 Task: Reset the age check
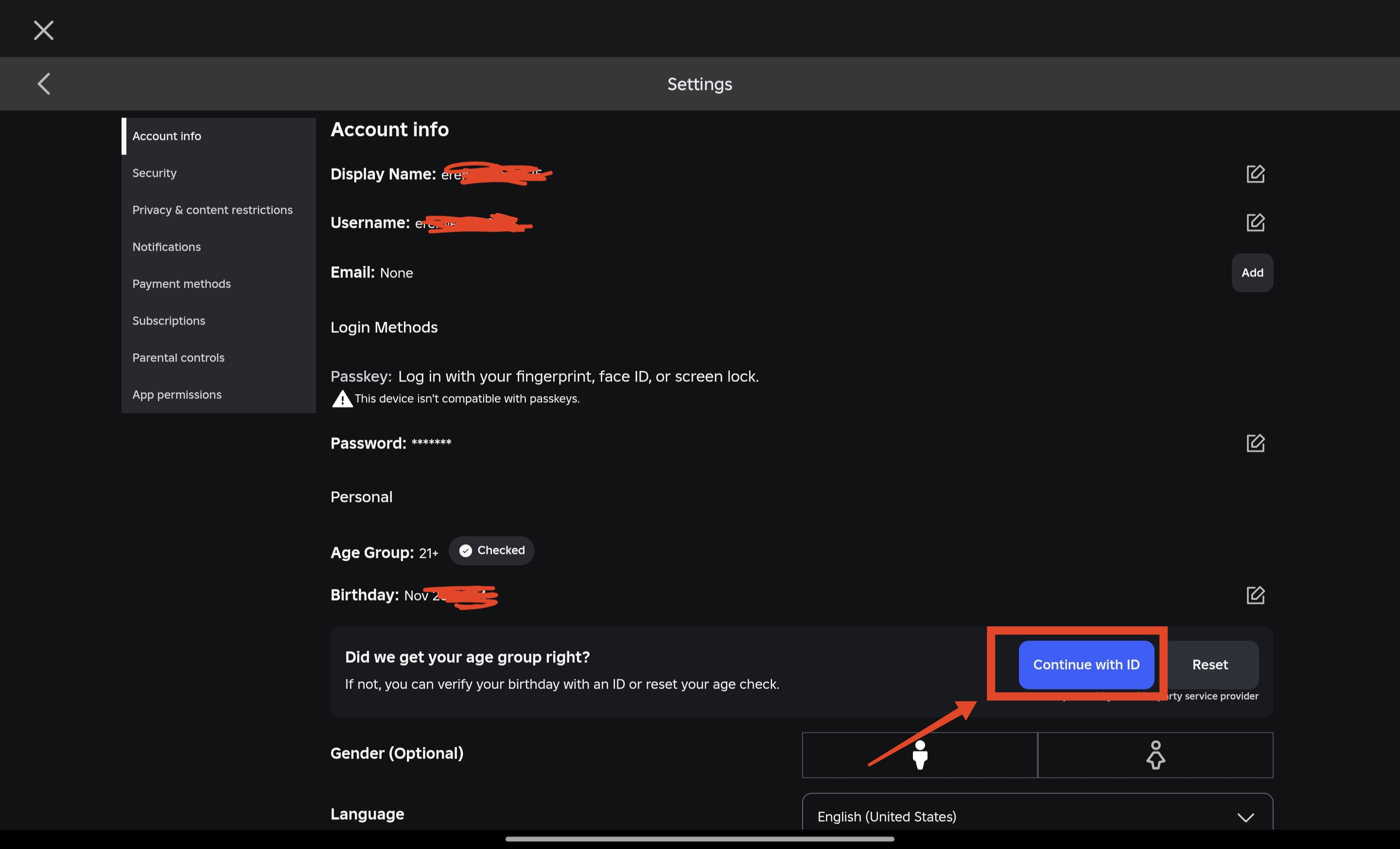coord(1209,664)
